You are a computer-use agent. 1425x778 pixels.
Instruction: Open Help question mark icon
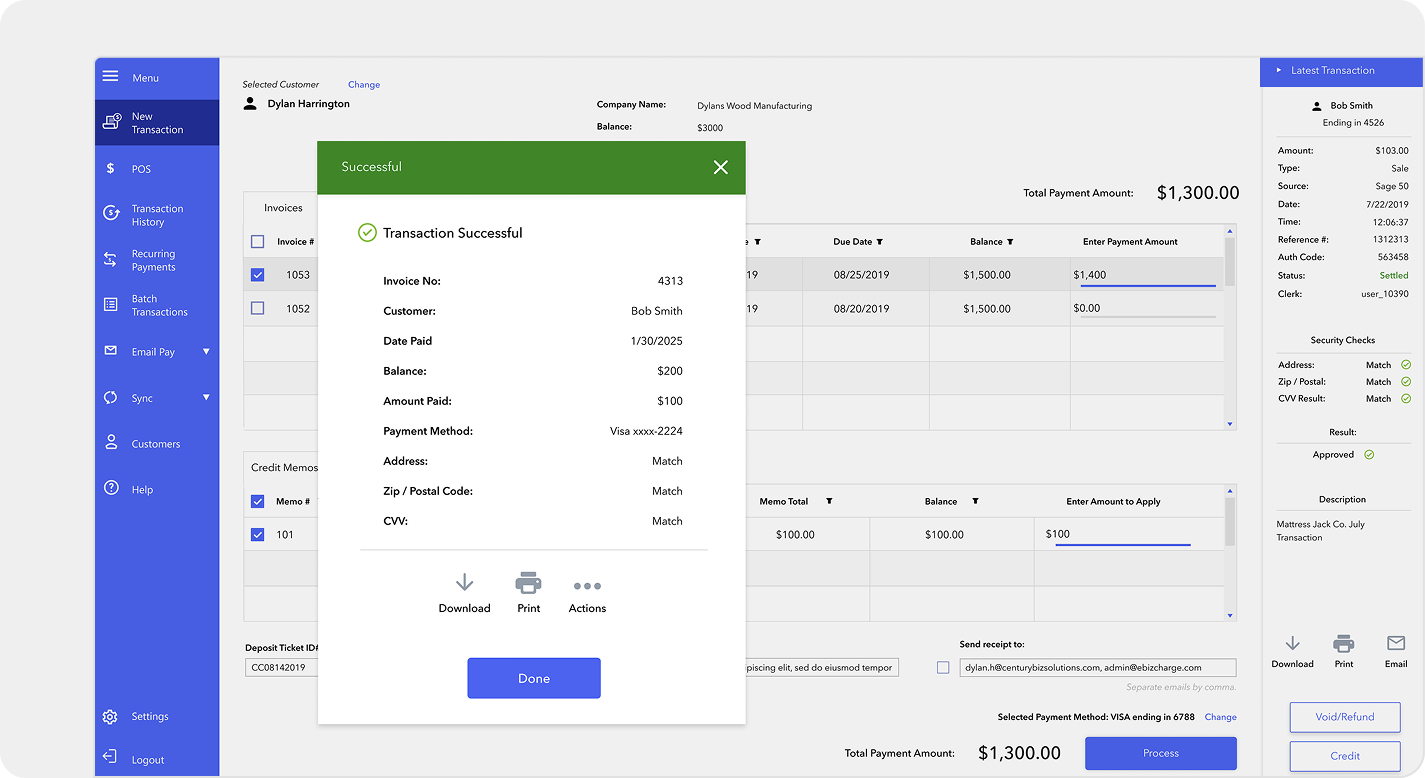point(112,489)
